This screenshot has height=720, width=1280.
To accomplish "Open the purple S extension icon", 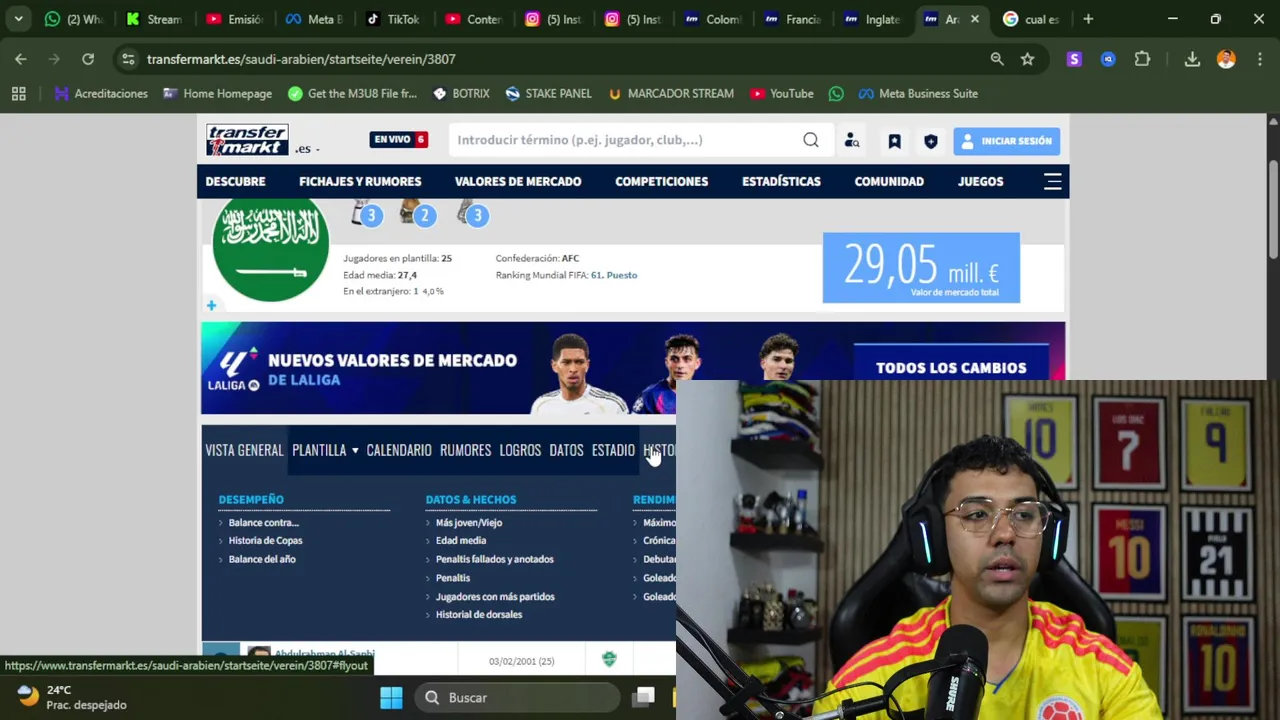I will [1074, 59].
